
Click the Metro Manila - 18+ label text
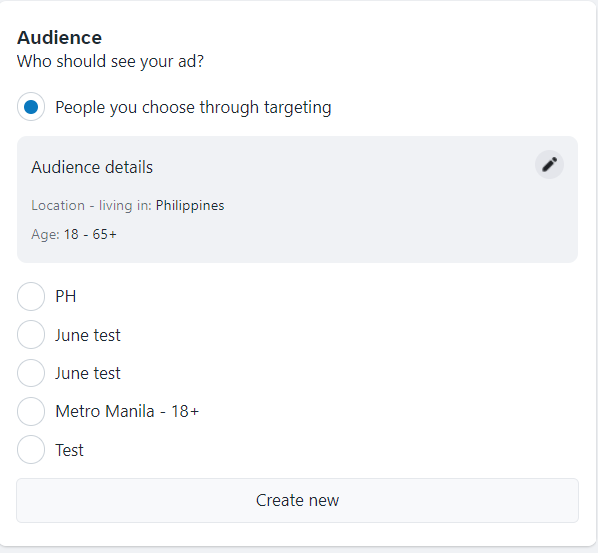(127, 412)
